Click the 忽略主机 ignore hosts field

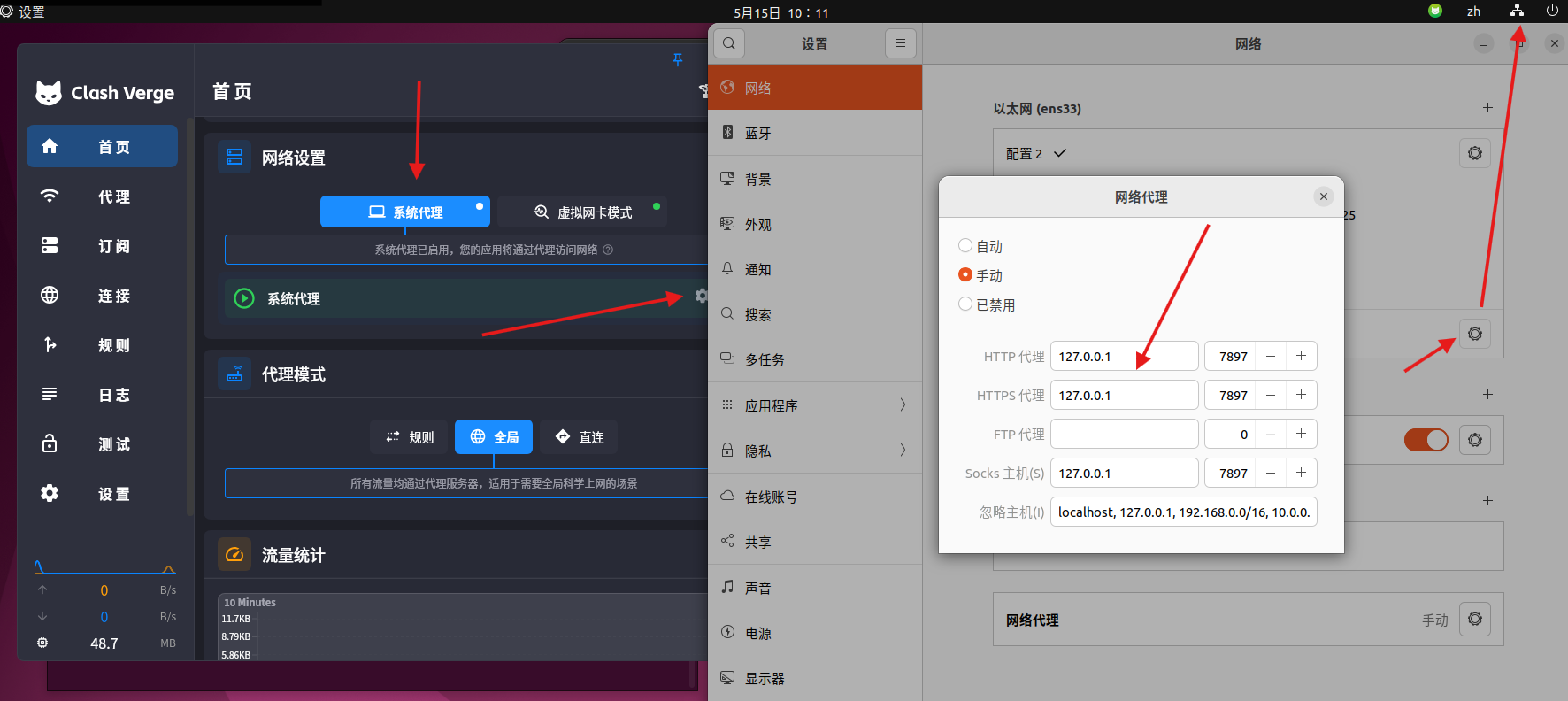[1183, 512]
